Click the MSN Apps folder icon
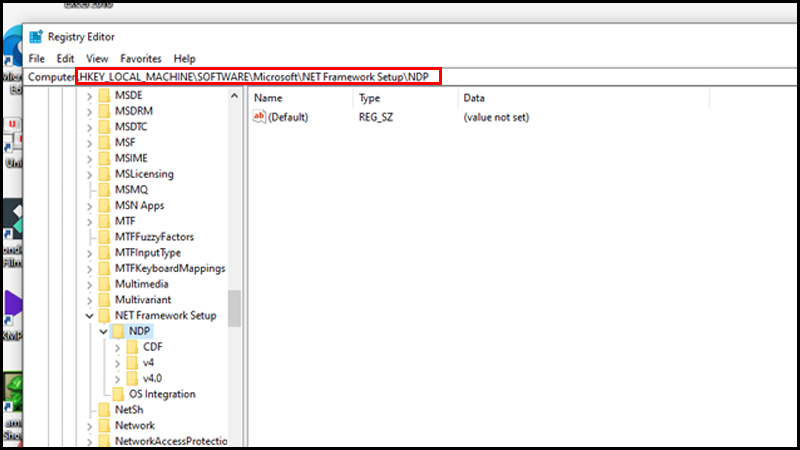The image size is (800, 450). 104,206
